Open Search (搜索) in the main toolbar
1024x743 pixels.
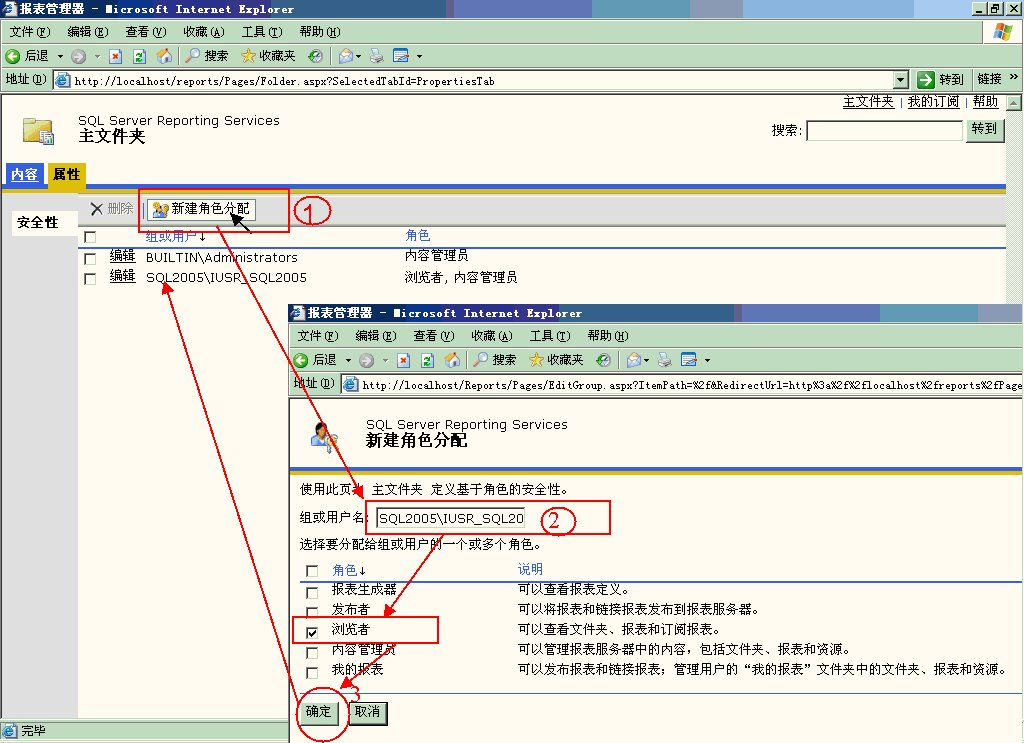pyautogui.click(x=206, y=56)
